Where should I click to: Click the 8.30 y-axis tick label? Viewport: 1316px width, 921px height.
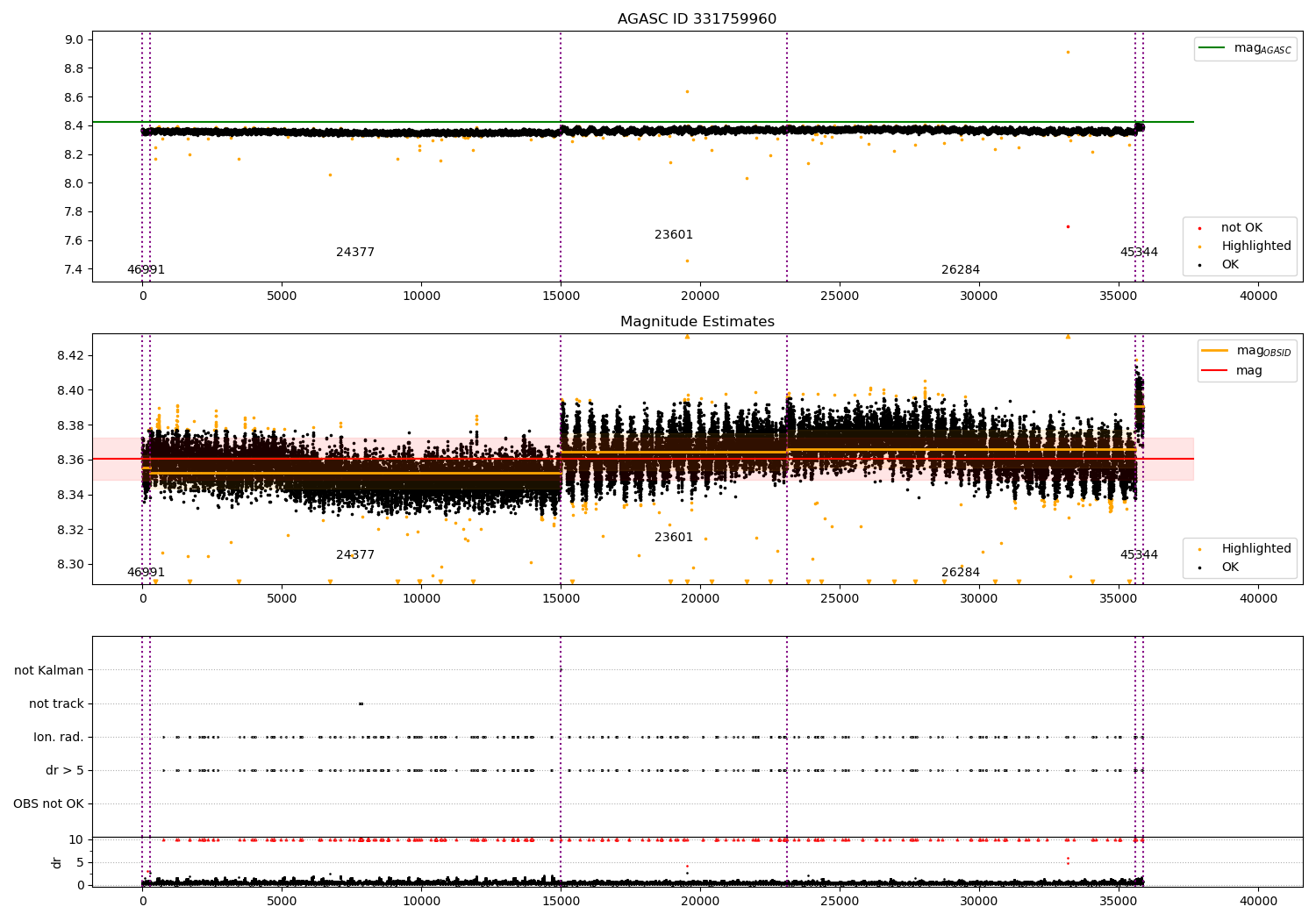coord(71,564)
